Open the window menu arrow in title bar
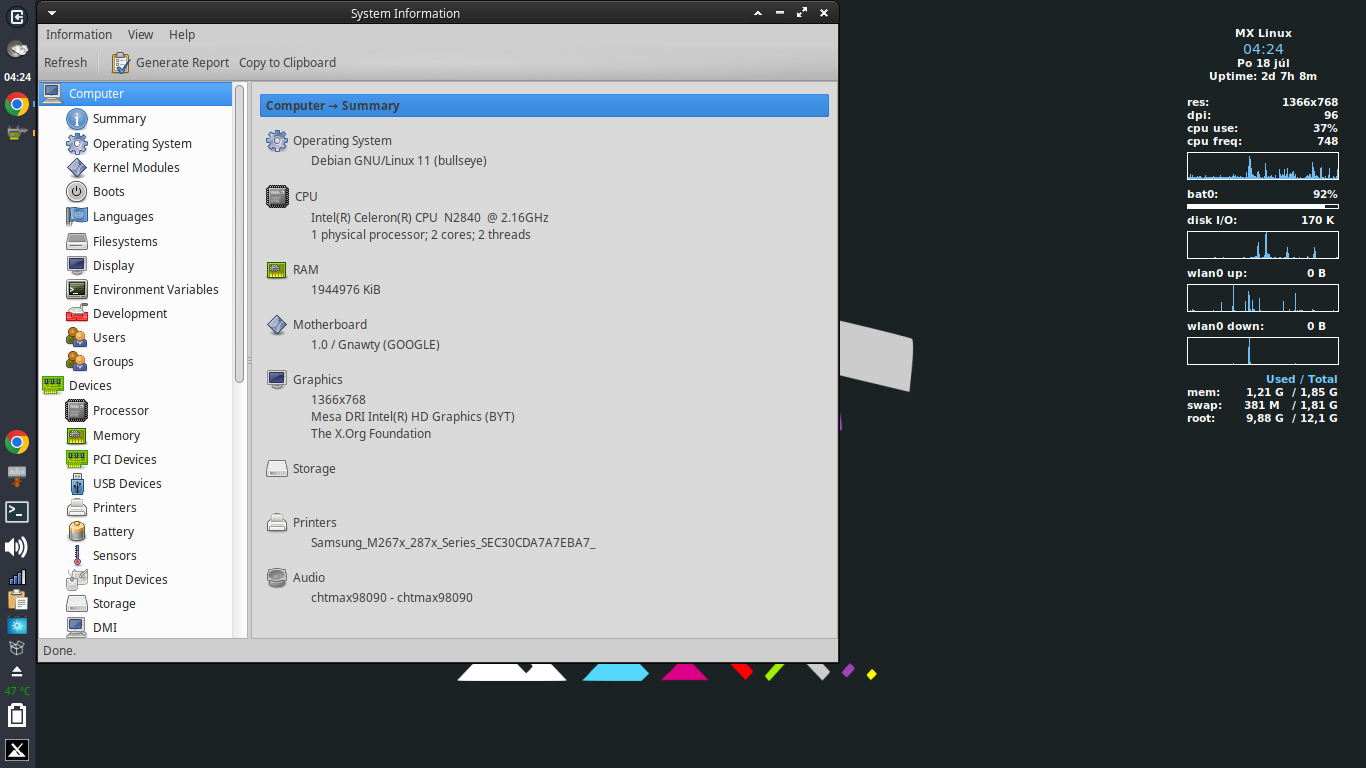Viewport: 1366px width, 768px height. pos(52,13)
